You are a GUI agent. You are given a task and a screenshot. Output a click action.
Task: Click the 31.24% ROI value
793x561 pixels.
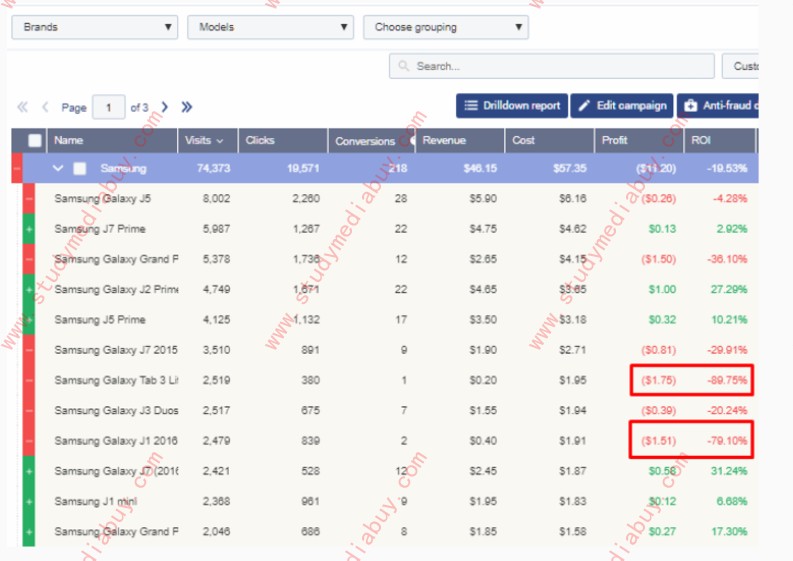coord(729,471)
